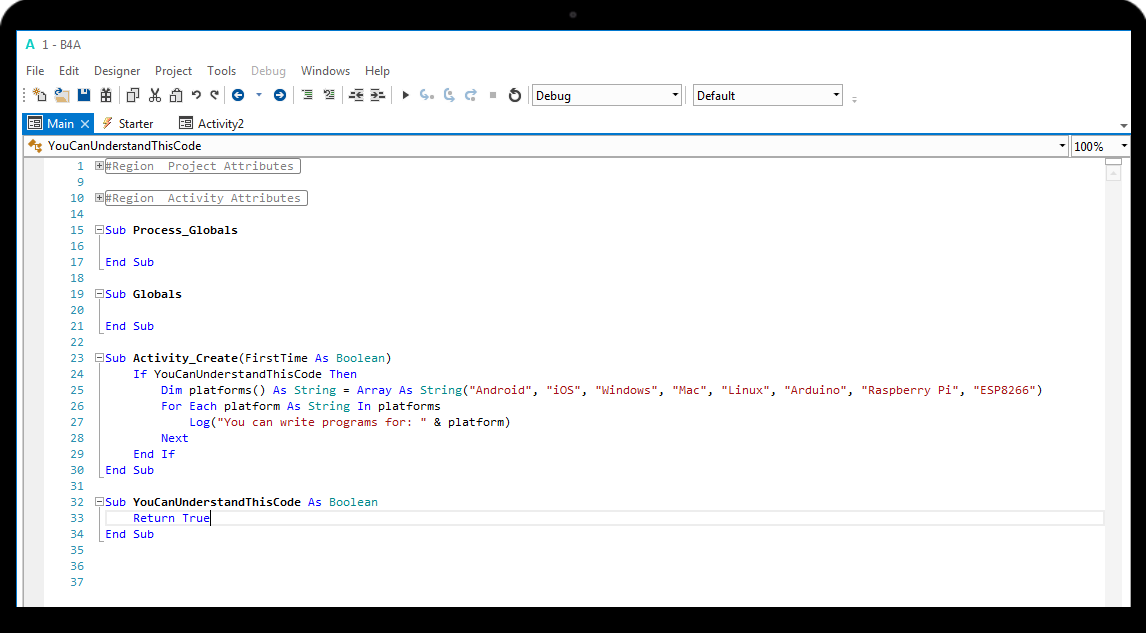Click the Cut scissors icon
The image size is (1146, 633).
[x=155, y=95]
